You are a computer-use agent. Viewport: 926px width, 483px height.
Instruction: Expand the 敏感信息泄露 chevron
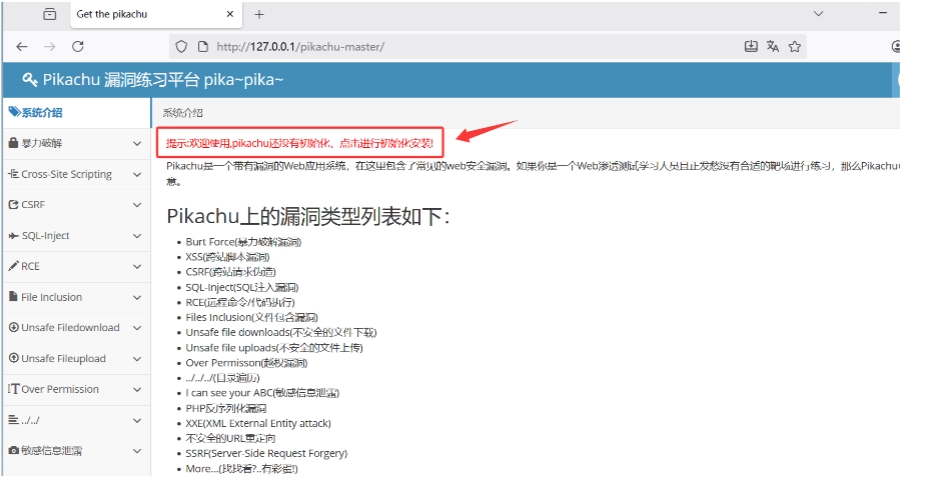(137, 451)
